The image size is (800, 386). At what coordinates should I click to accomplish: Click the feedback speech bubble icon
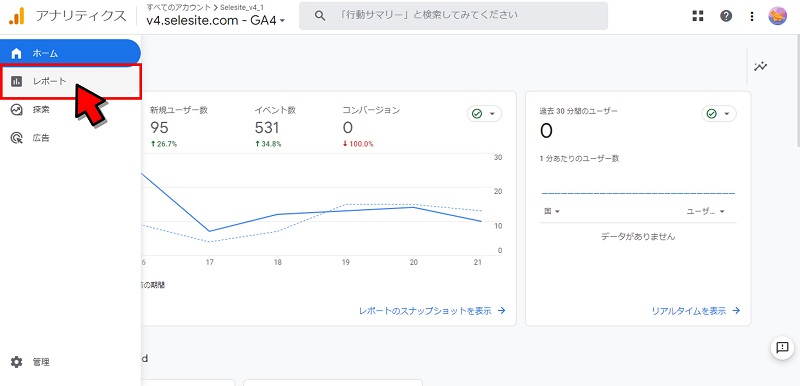click(782, 348)
